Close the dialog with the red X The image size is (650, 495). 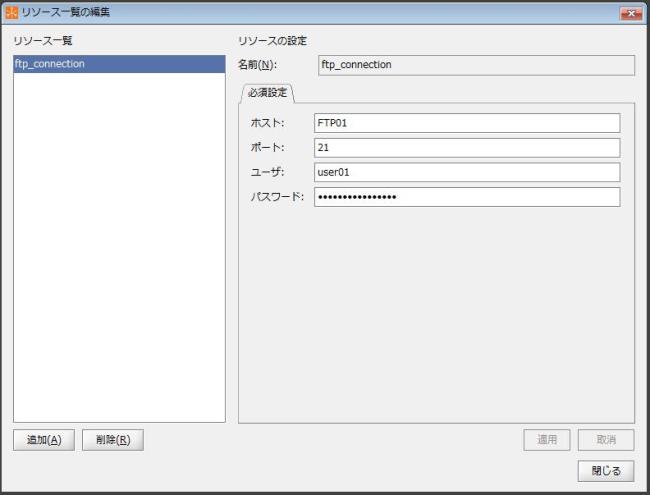point(630,12)
